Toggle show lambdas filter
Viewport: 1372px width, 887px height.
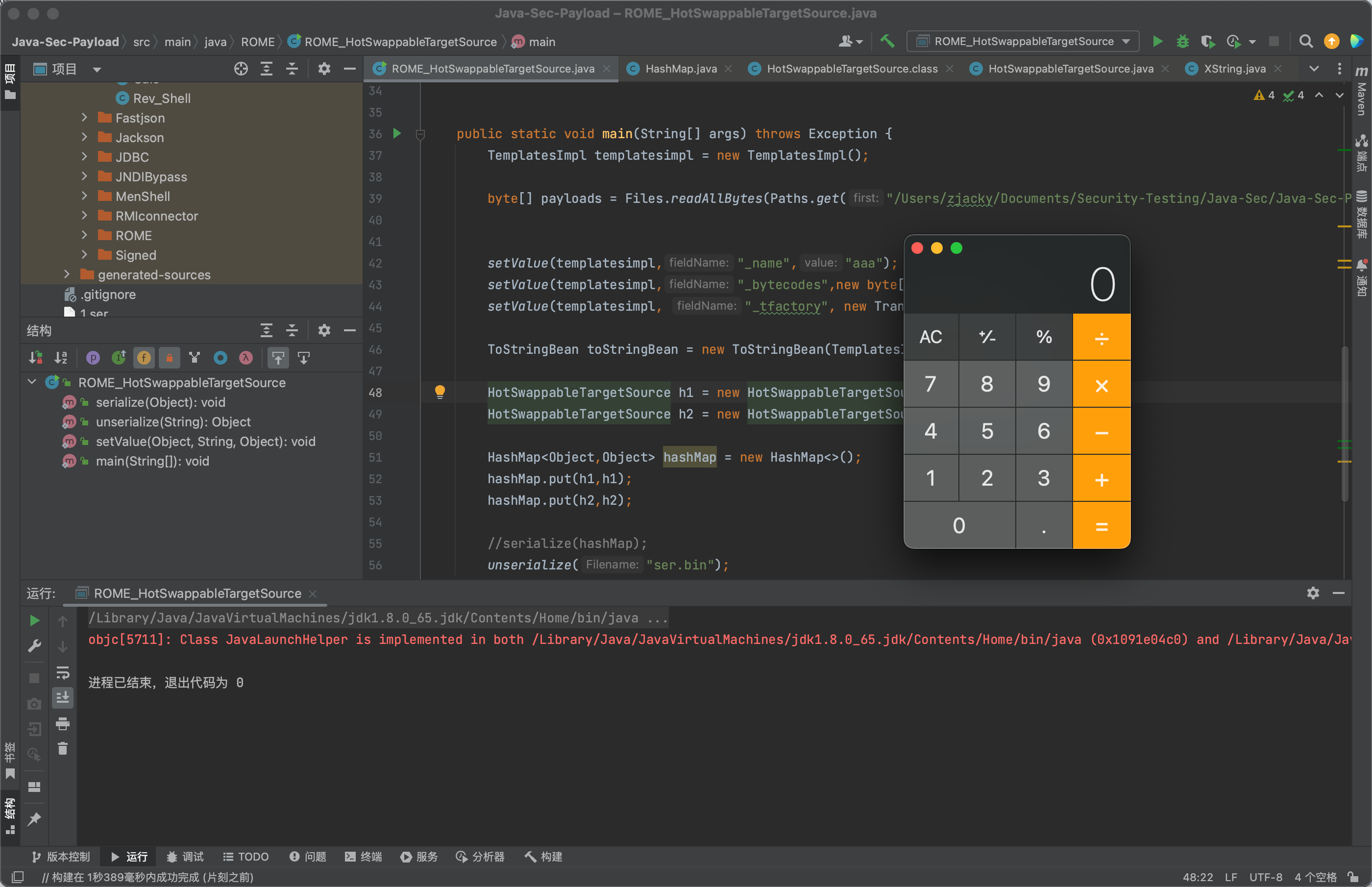pyautogui.click(x=246, y=358)
